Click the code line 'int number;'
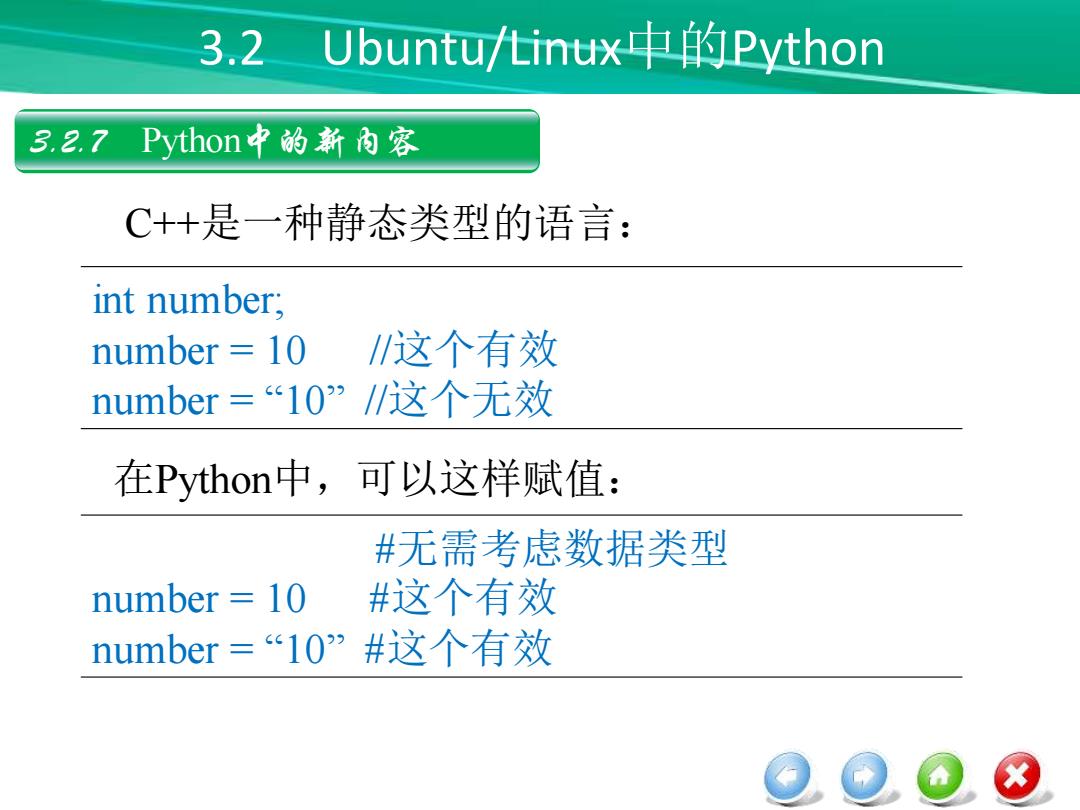 [188, 300]
